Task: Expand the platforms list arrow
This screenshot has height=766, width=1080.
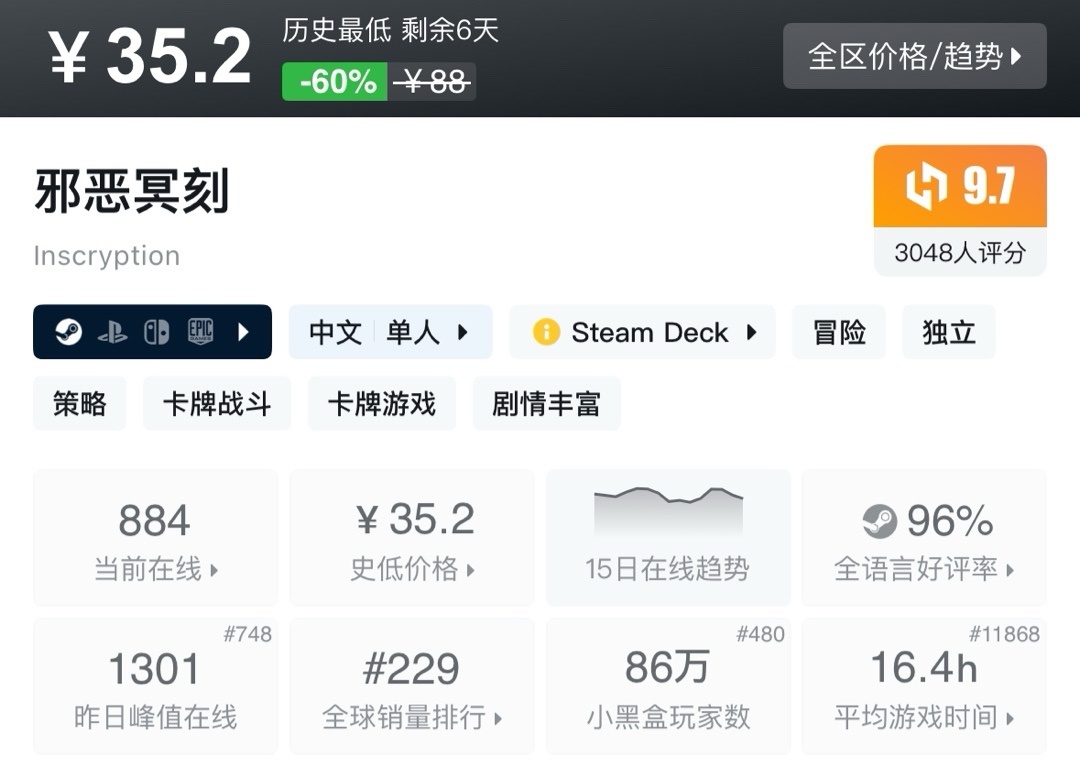Action: tap(243, 332)
